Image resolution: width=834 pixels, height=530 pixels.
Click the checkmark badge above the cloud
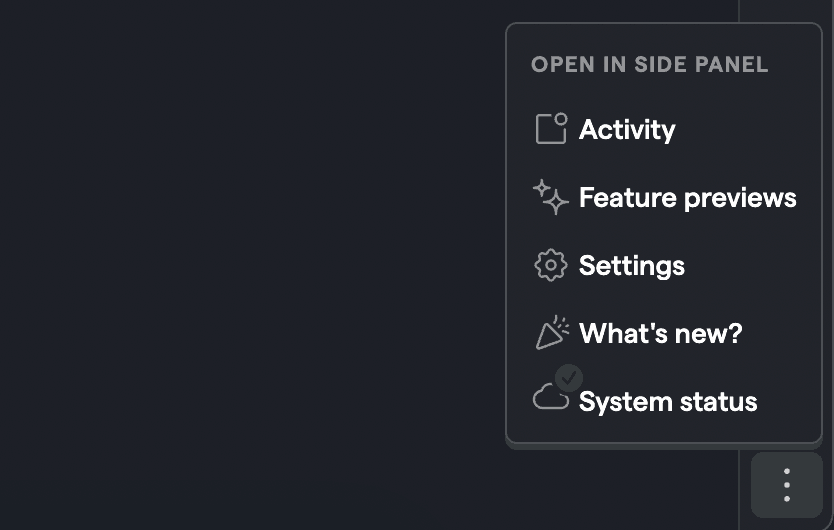(x=569, y=378)
